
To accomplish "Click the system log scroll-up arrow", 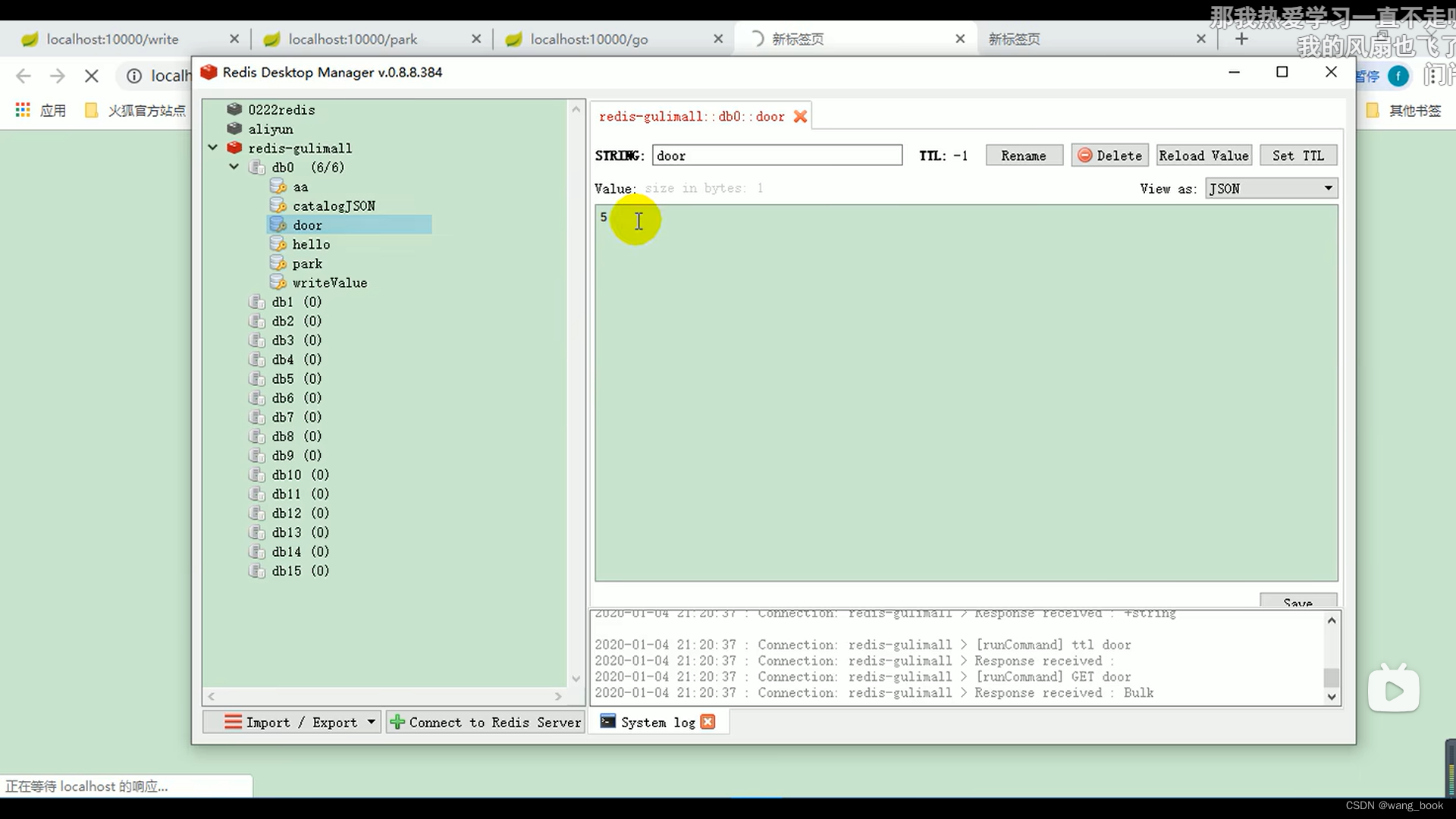I will pyautogui.click(x=1332, y=620).
